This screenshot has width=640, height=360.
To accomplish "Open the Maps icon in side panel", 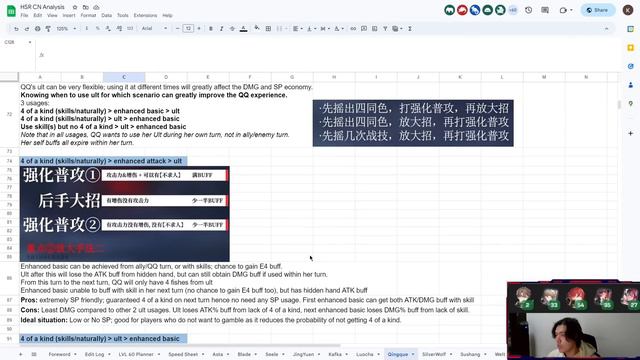I will point(631,104).
